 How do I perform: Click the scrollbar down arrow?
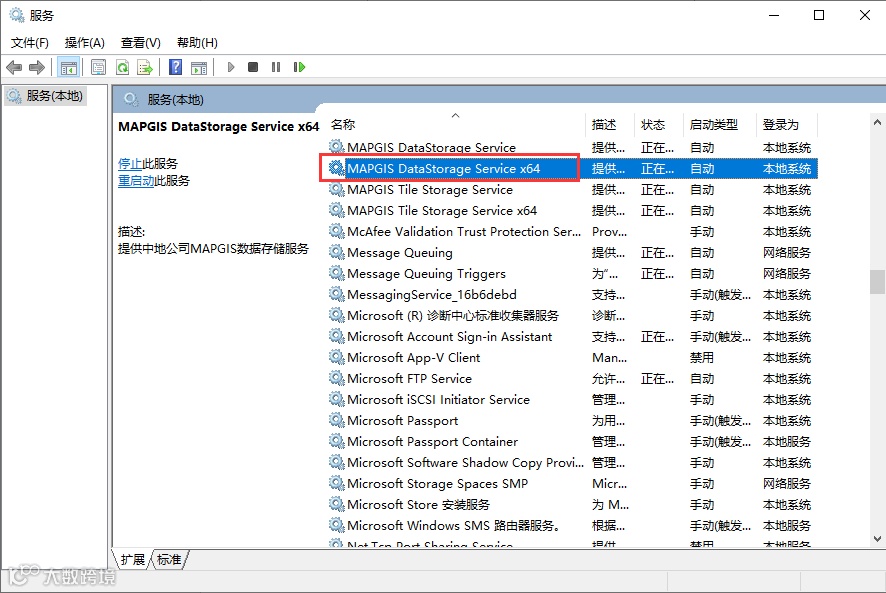pos(877,539)
